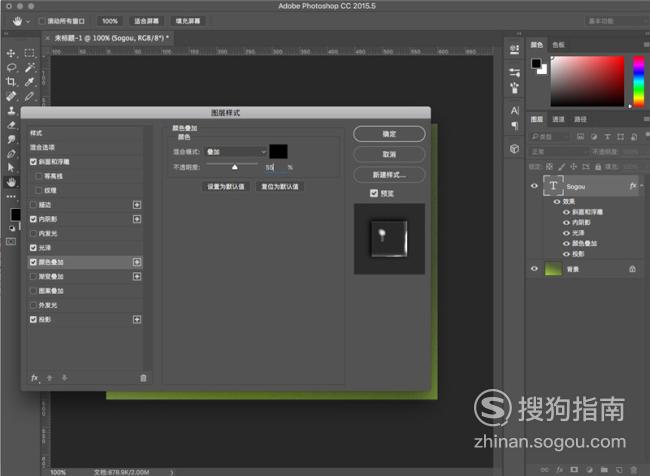The height and width of the screenshot is (476, 650).
Task: Open the 混合模式 blend mode dropdown
Action: pyautogui.click(x=236, y=152)
